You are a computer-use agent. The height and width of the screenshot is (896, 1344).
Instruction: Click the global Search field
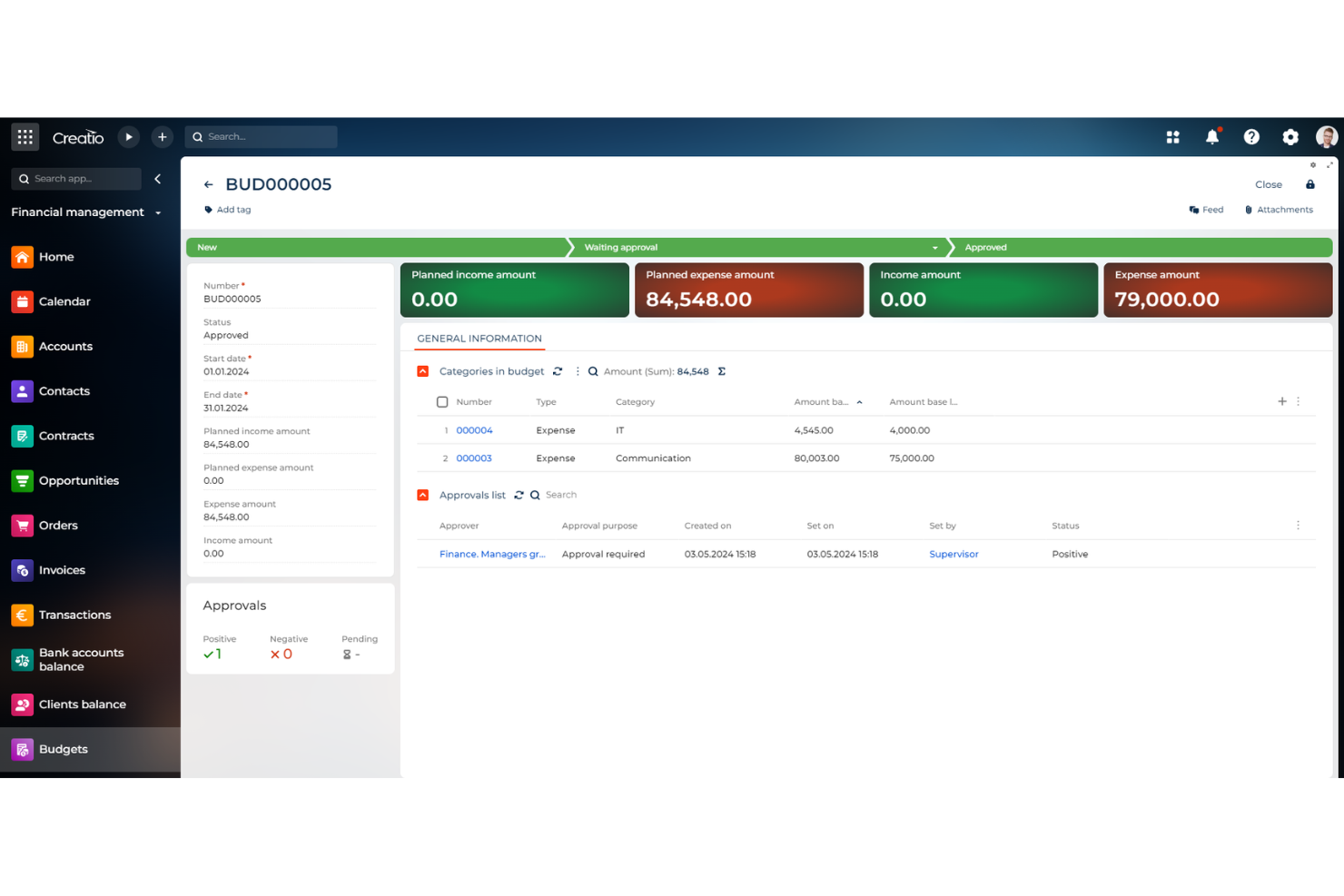[262, 137]
